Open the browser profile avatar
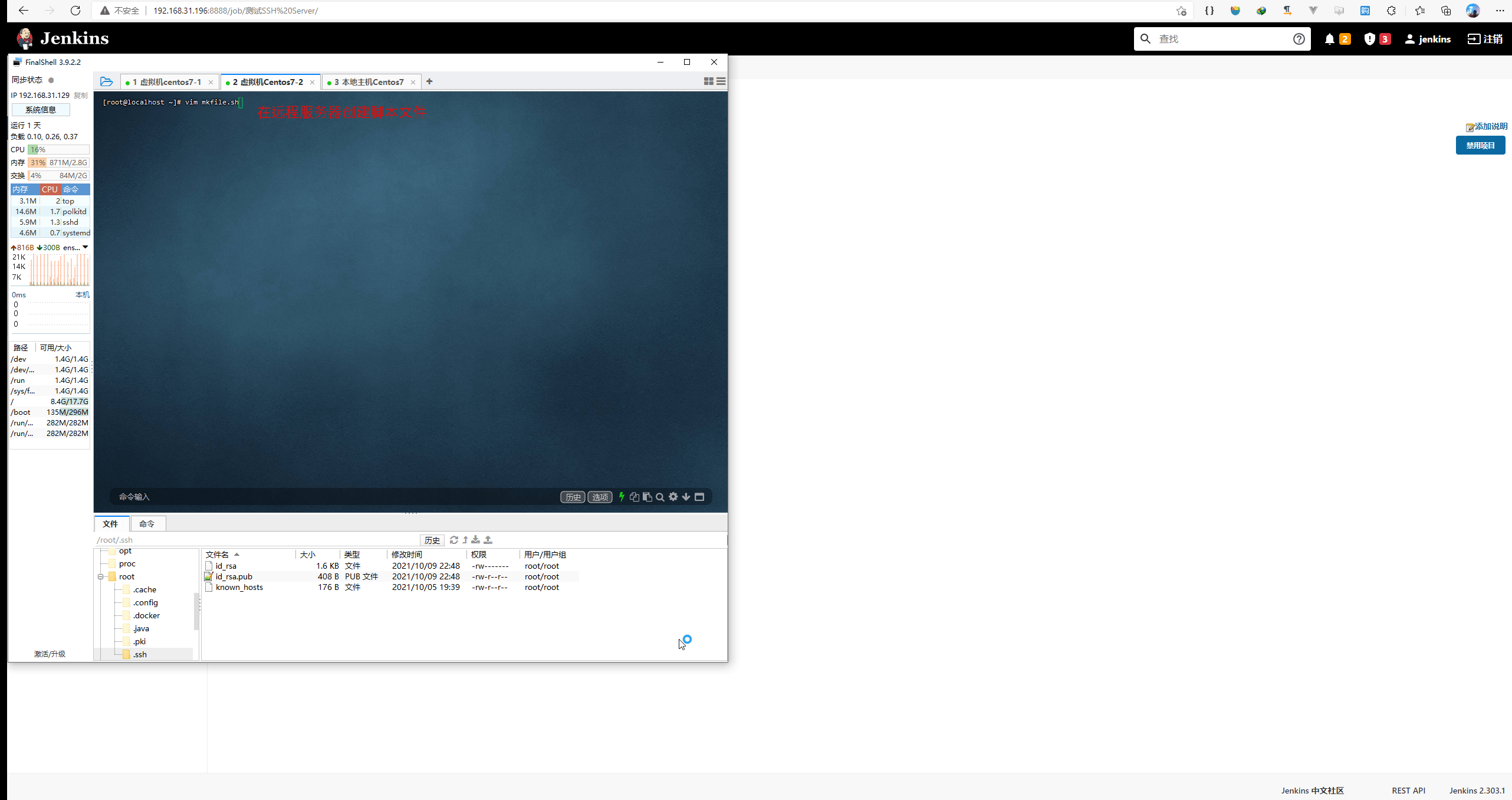Screen dimensions: 1512x800 pyautogui.click(x=1473, y=11)
